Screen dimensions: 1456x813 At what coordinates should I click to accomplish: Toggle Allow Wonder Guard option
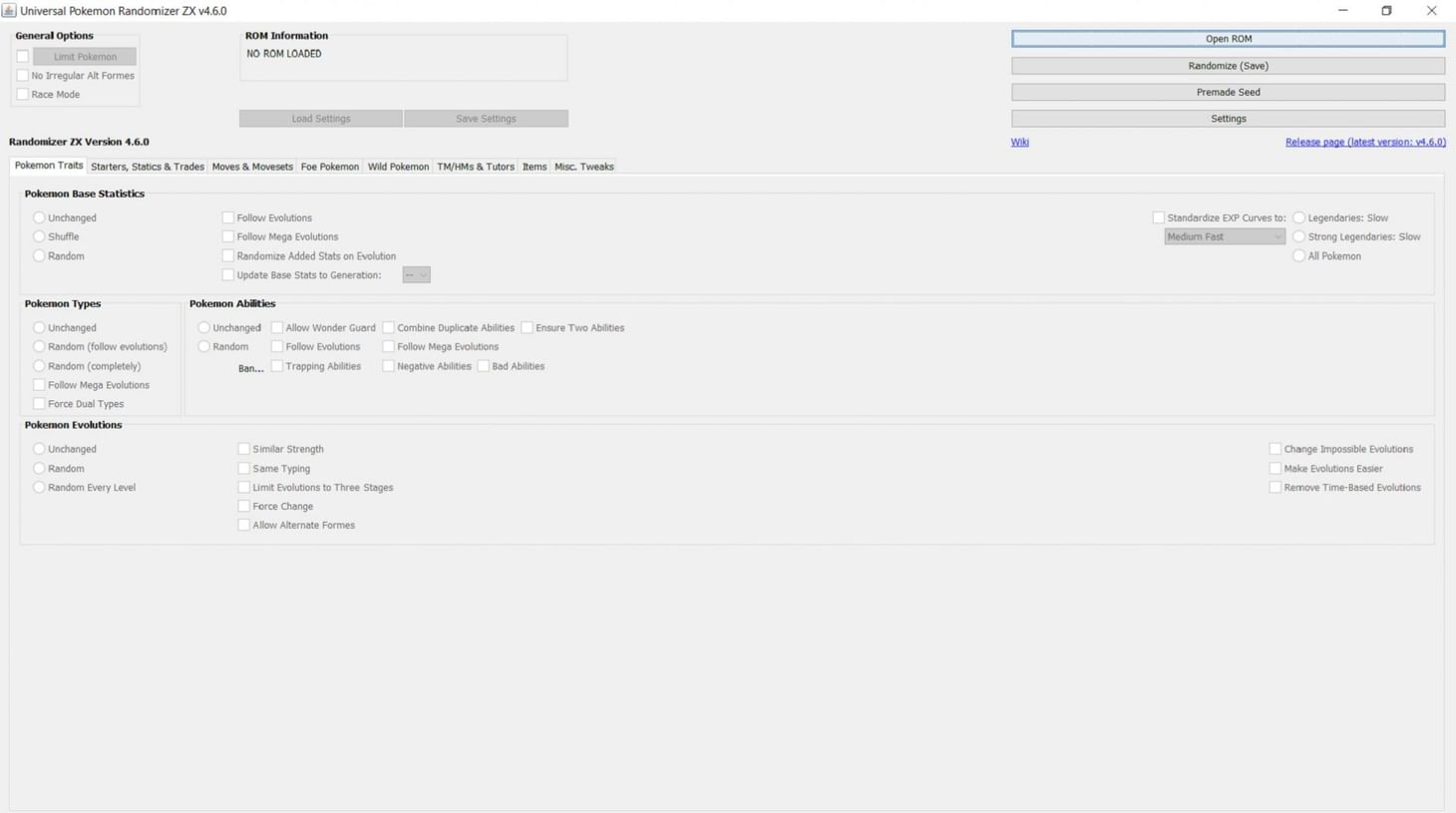[277, 328]
